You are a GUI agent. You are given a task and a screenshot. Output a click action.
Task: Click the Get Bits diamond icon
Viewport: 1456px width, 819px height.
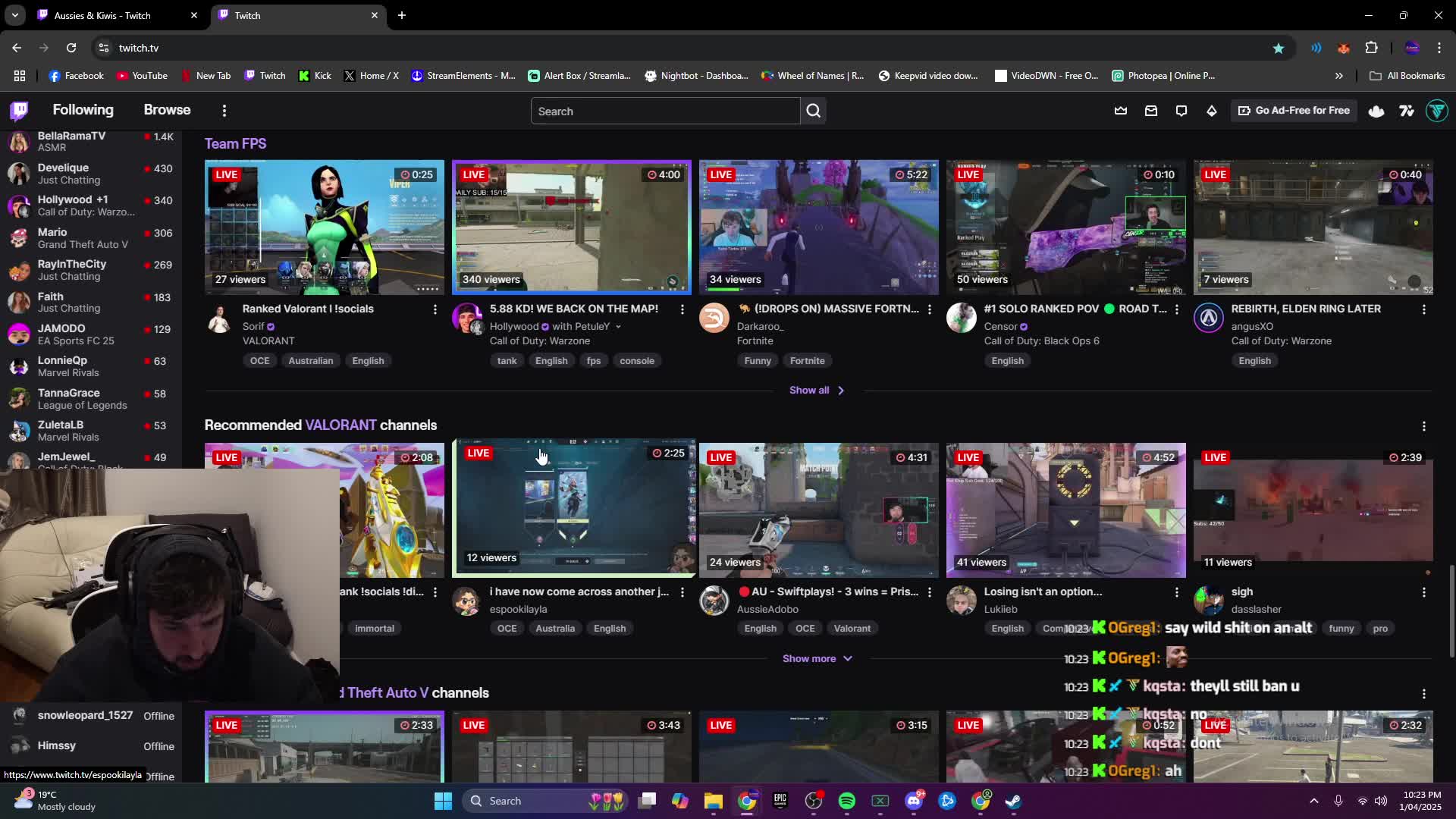[x=1212, y=111]
